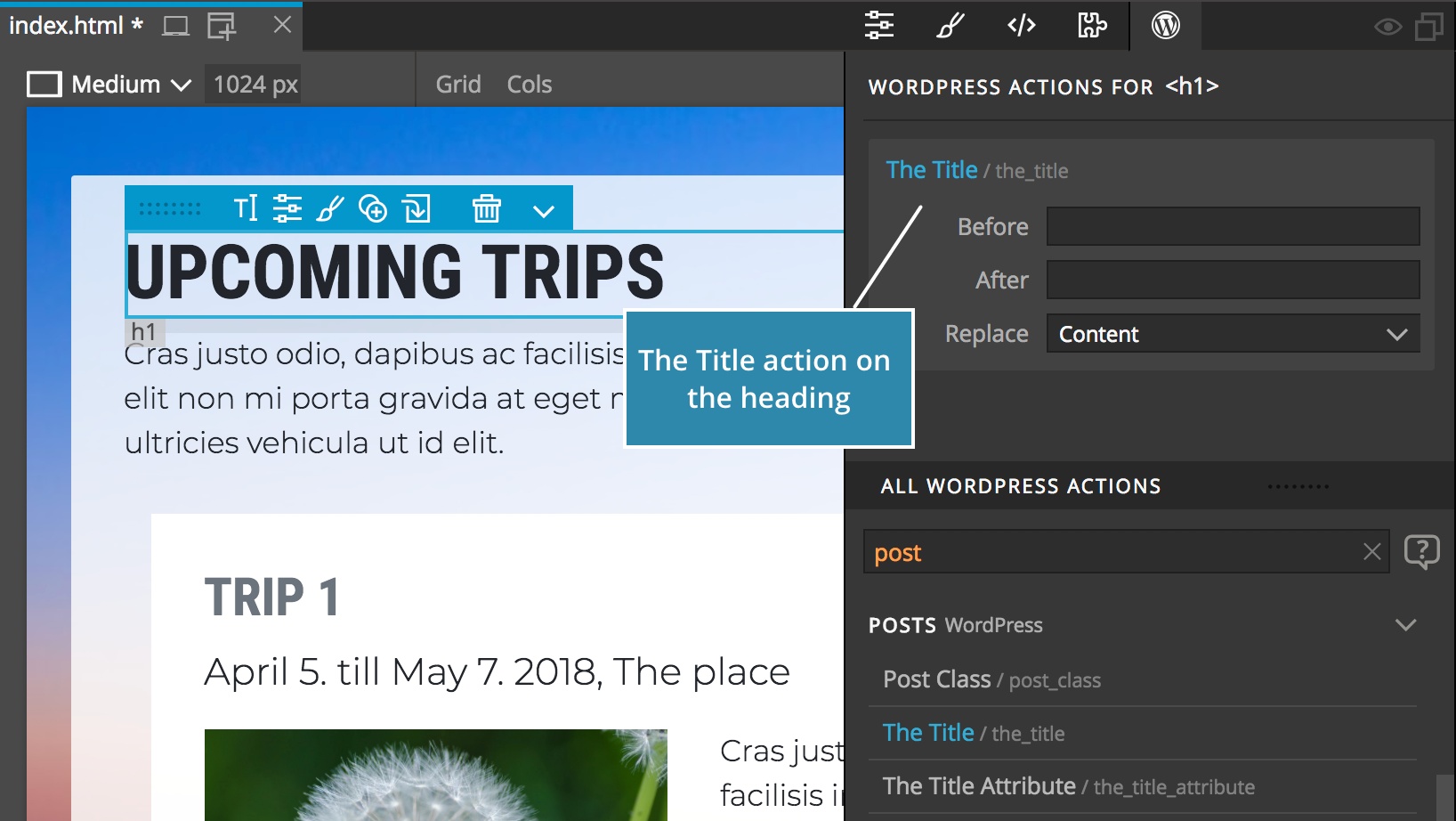Clear the post search text
This screenshot has height=821, width=1456.
[x=1371, y=552]
